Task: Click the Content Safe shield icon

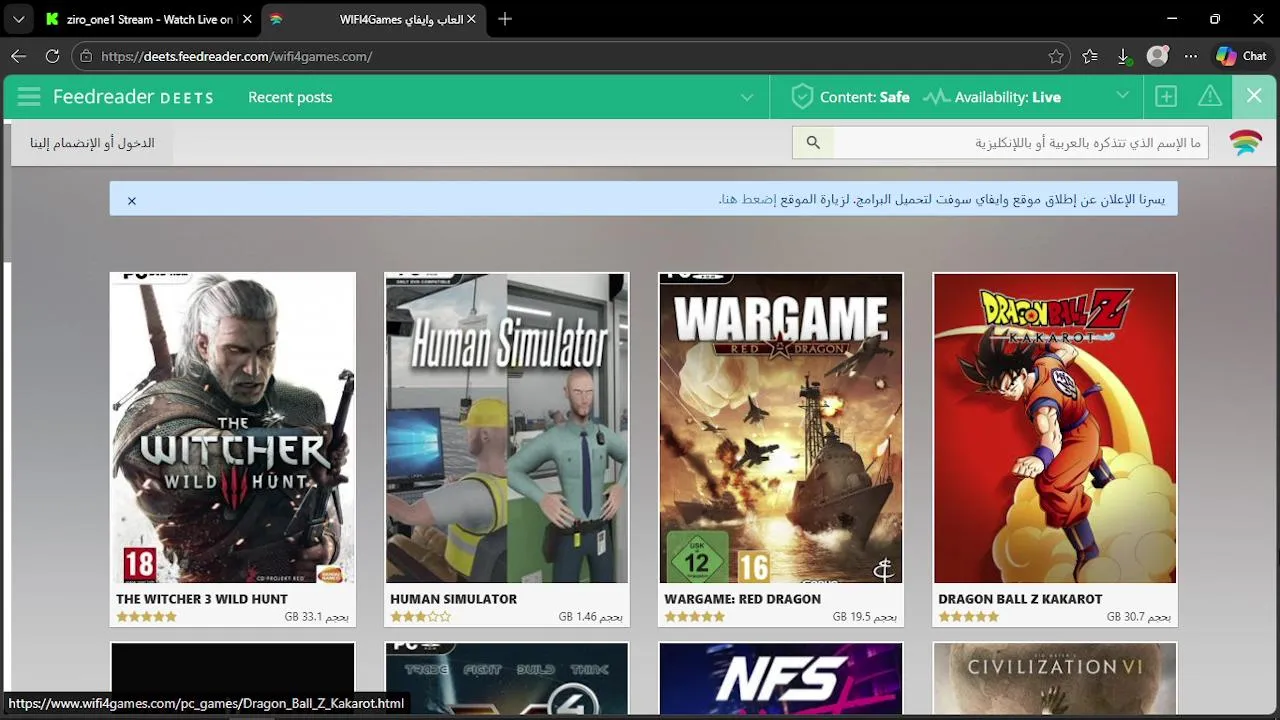Action: 801,97
